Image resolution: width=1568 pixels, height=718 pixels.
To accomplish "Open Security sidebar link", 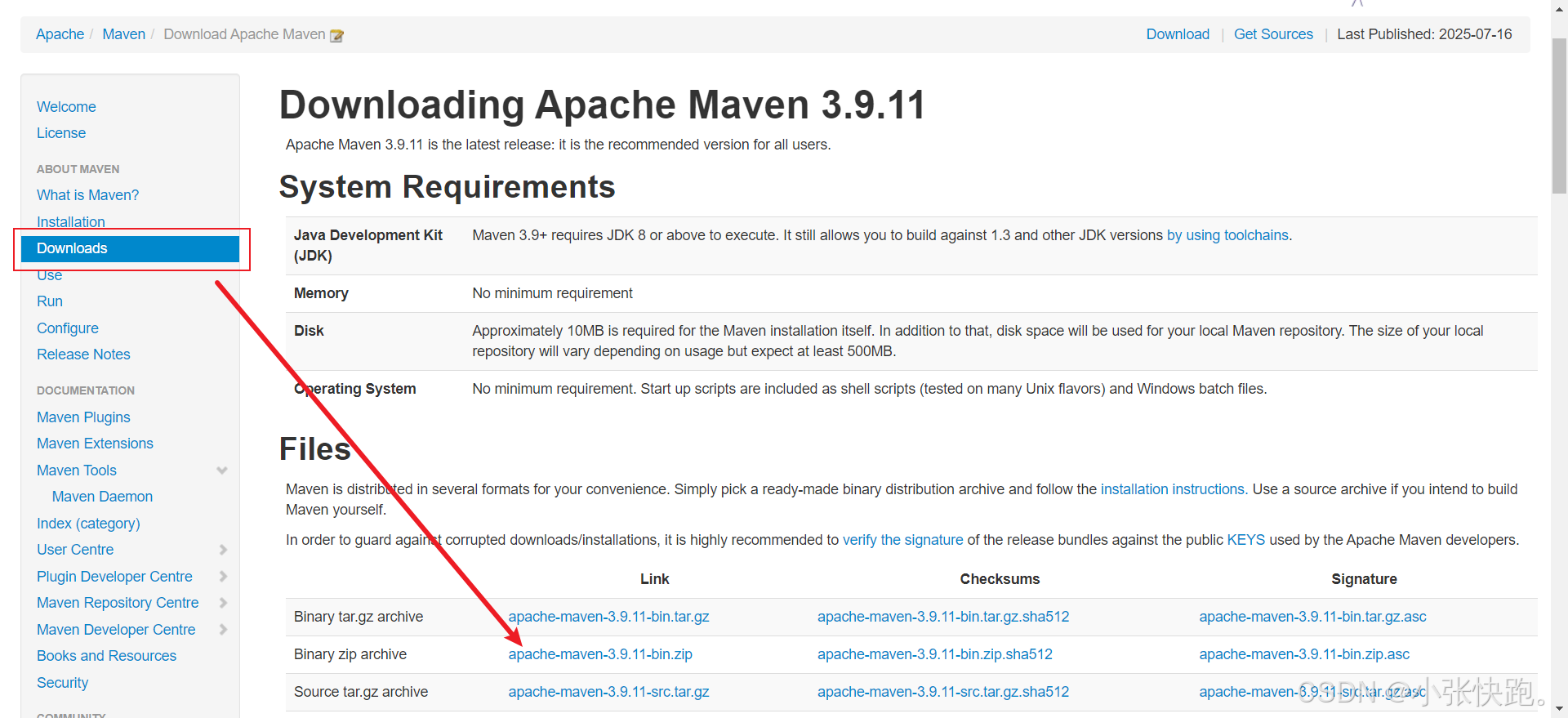I will coord(62,683).
